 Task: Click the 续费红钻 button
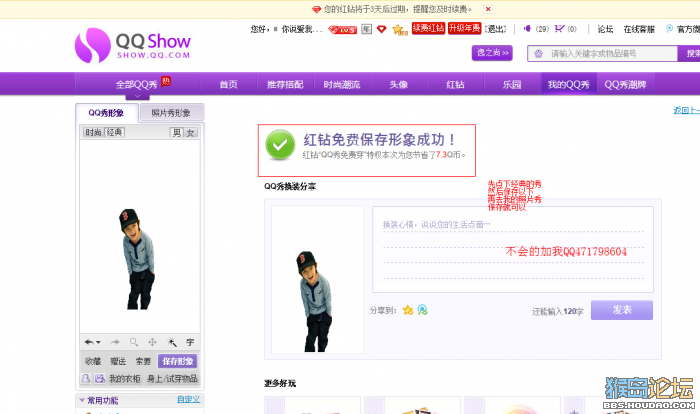click(428, 28)
